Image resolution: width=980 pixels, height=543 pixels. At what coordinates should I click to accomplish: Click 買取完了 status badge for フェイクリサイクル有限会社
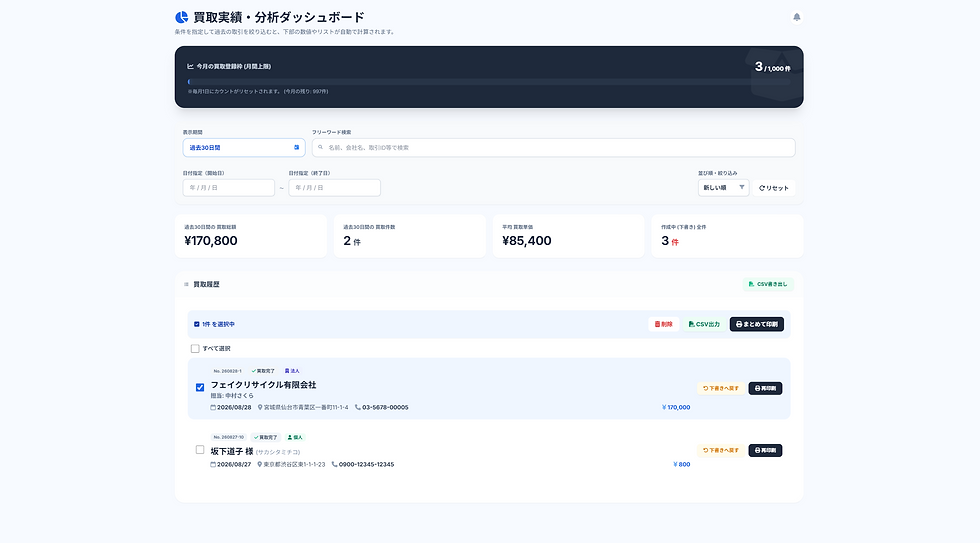262,371
